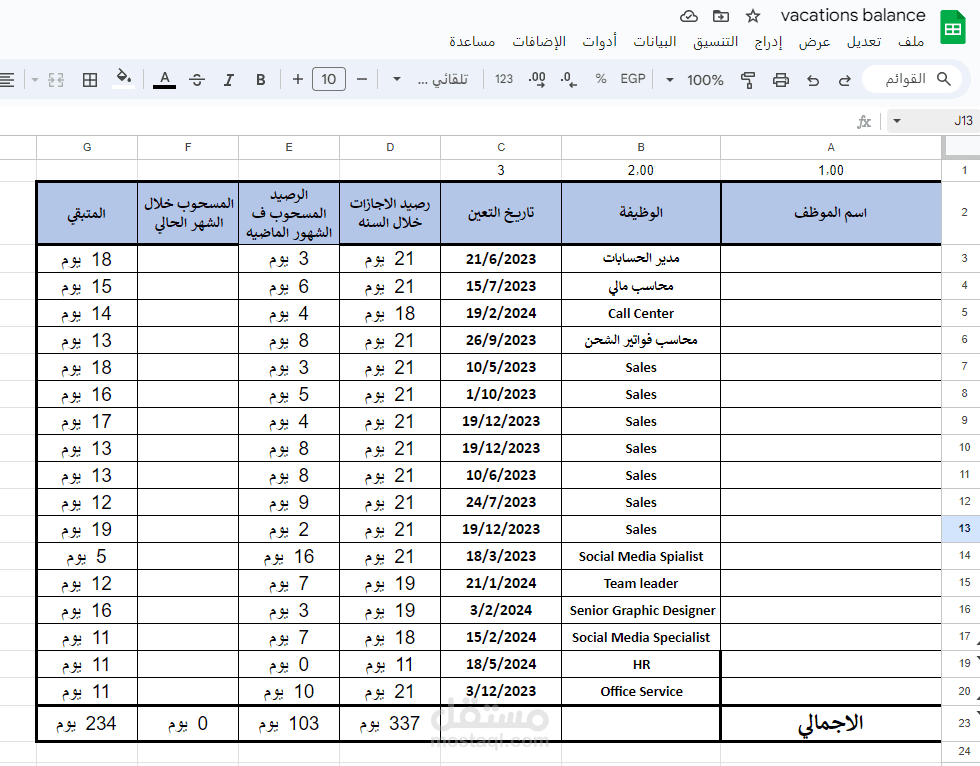Open the 123 number formats menu
The height and width of the screenshot is (766, 980).
pos(504,79)
